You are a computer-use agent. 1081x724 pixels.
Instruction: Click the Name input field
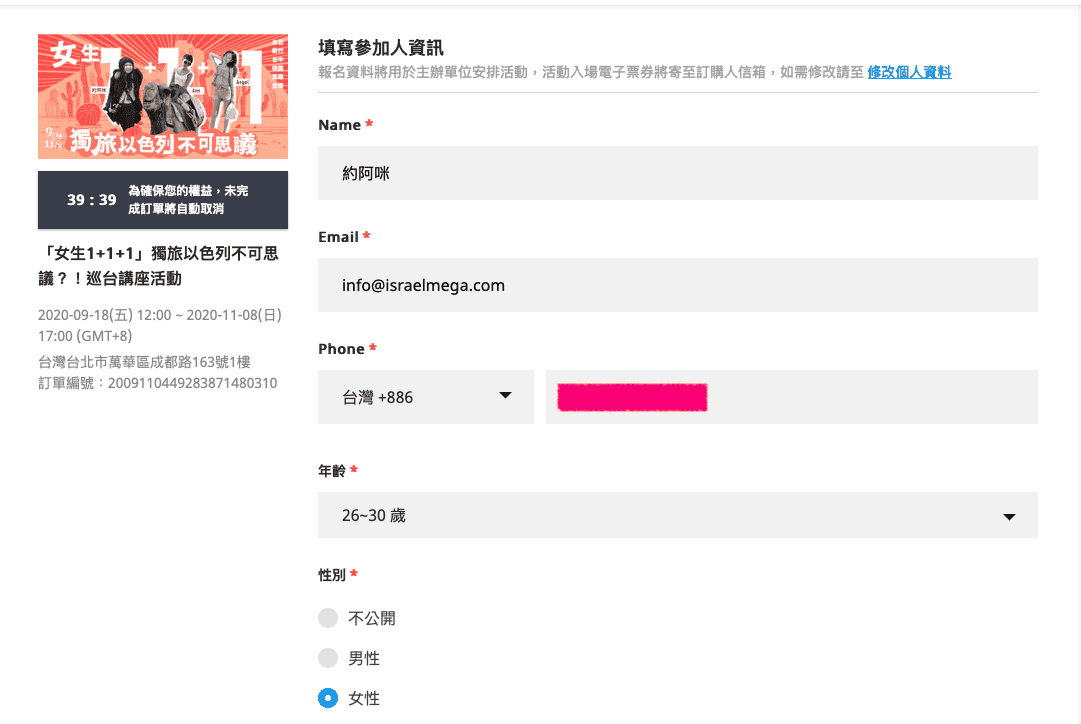point(678,173)
